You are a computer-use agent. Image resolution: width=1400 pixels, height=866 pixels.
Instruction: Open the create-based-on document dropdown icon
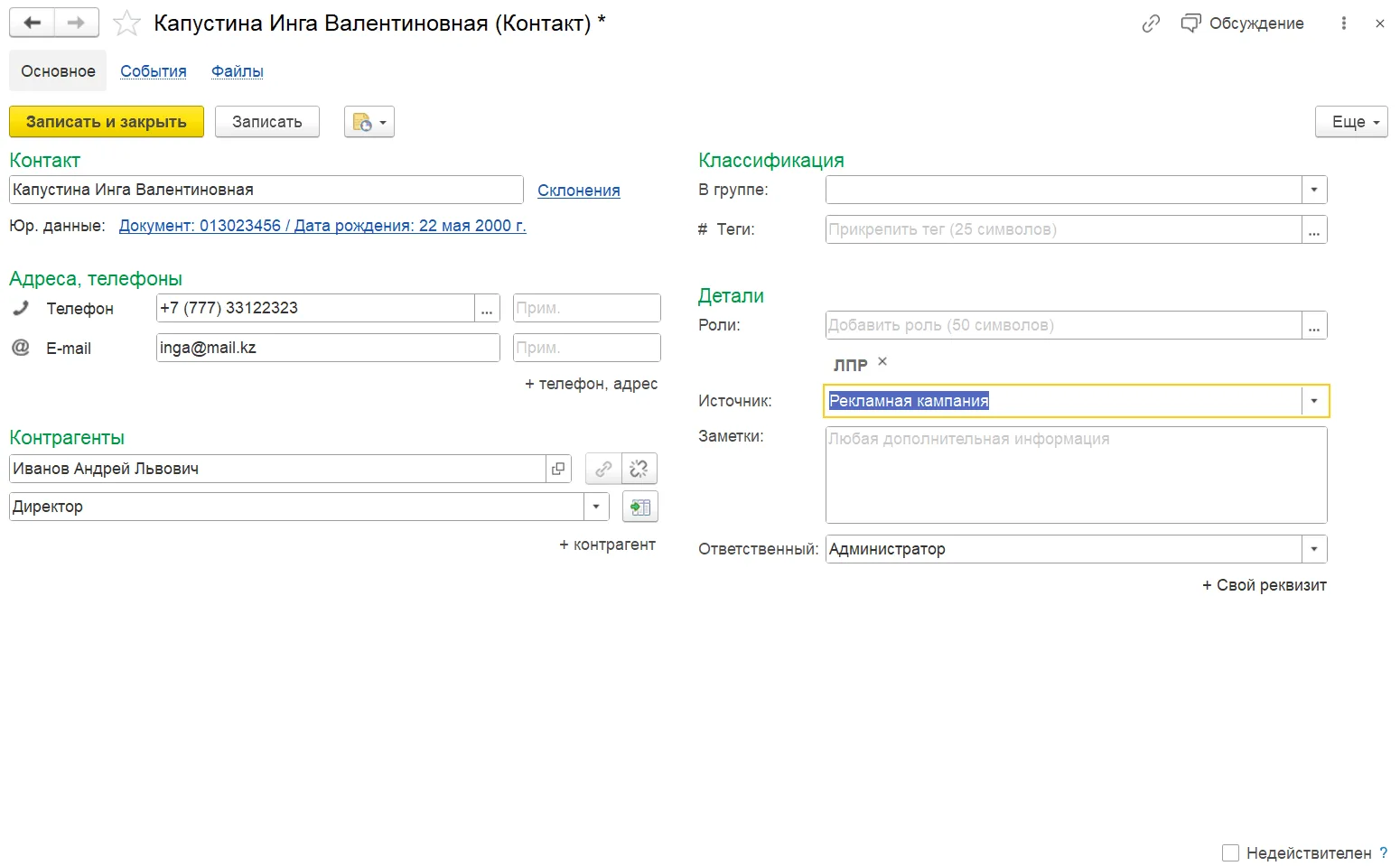point(369,122)
